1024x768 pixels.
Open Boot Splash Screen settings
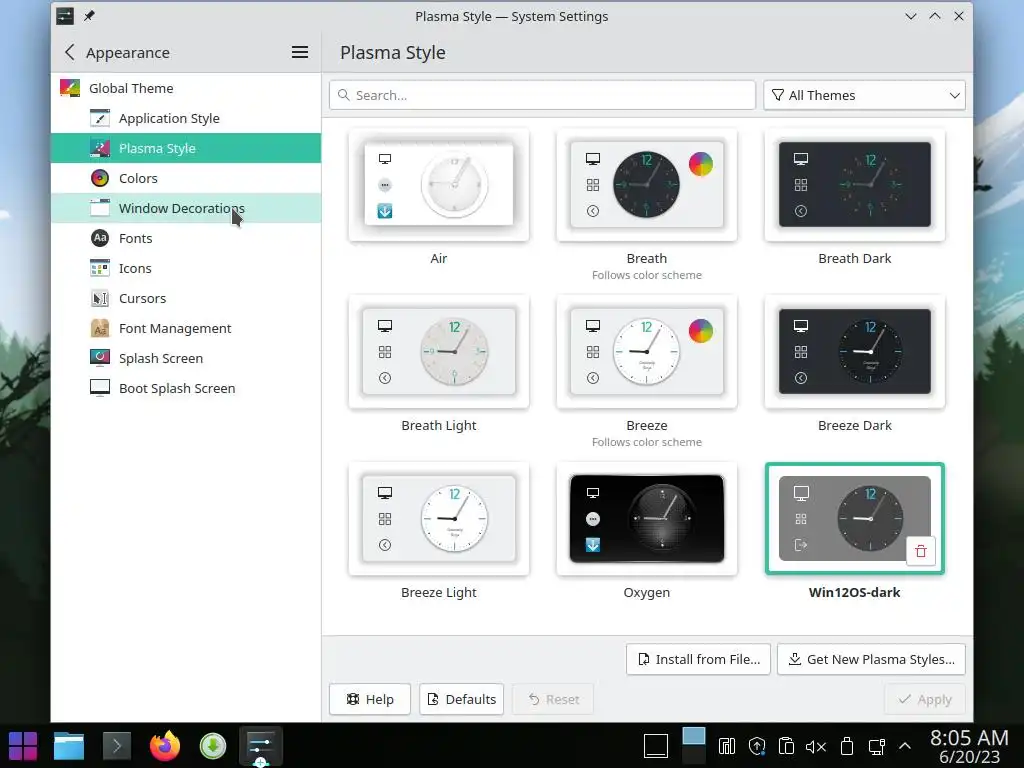tap(185, 389)
